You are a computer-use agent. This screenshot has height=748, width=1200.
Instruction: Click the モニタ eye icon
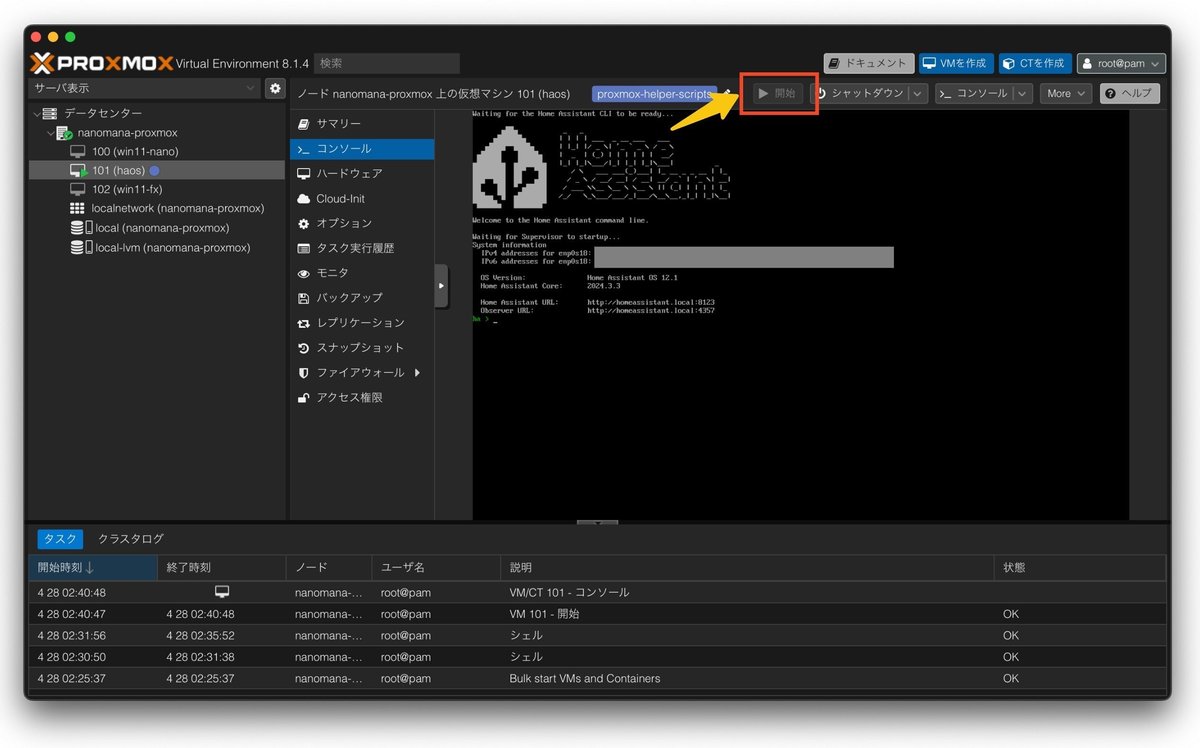click(304, 273)
